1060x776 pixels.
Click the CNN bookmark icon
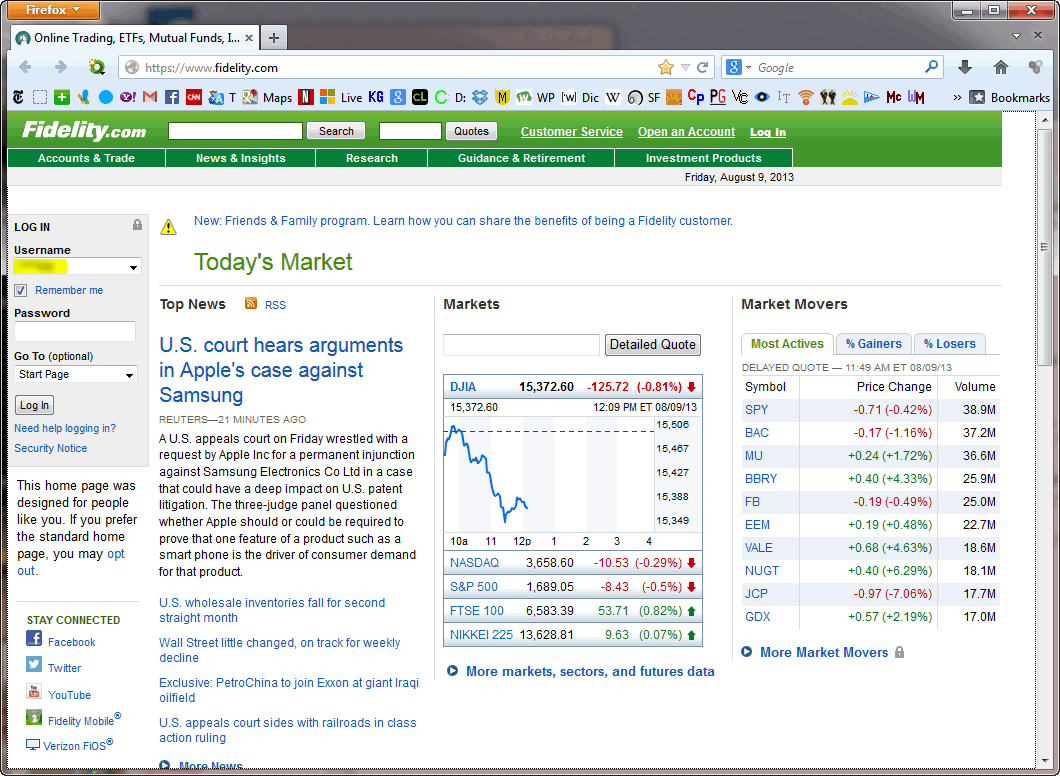tap(194, 97)
